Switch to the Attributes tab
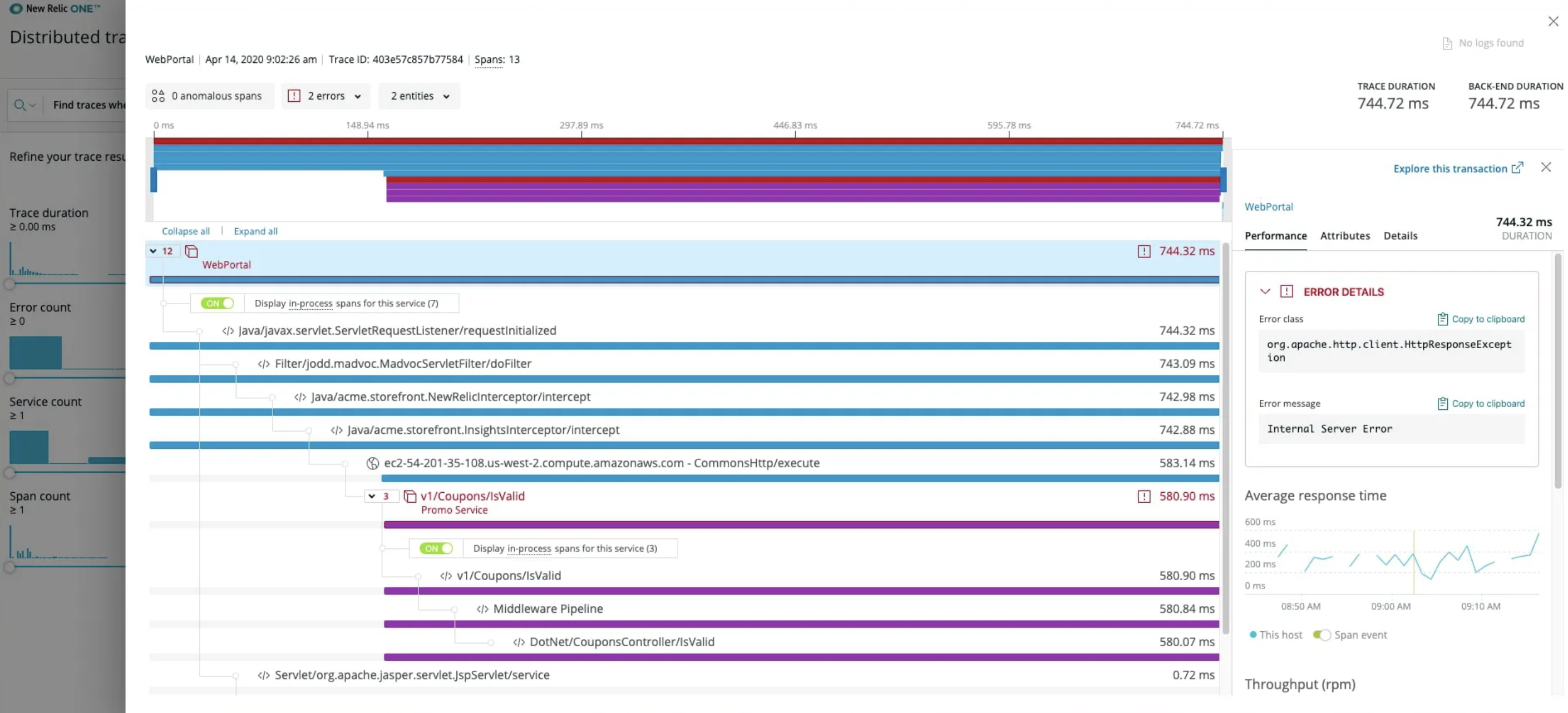Screen dimensions: 1568x713 coord(1345,236)
